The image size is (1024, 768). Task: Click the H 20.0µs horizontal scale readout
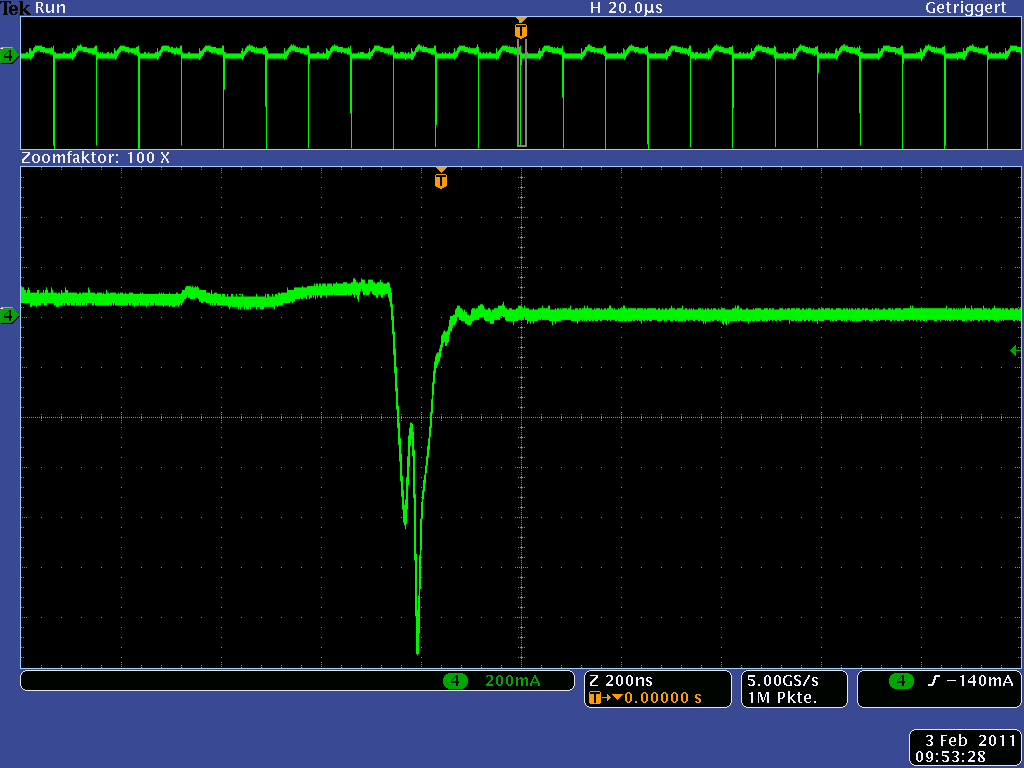tap(626, 8)
